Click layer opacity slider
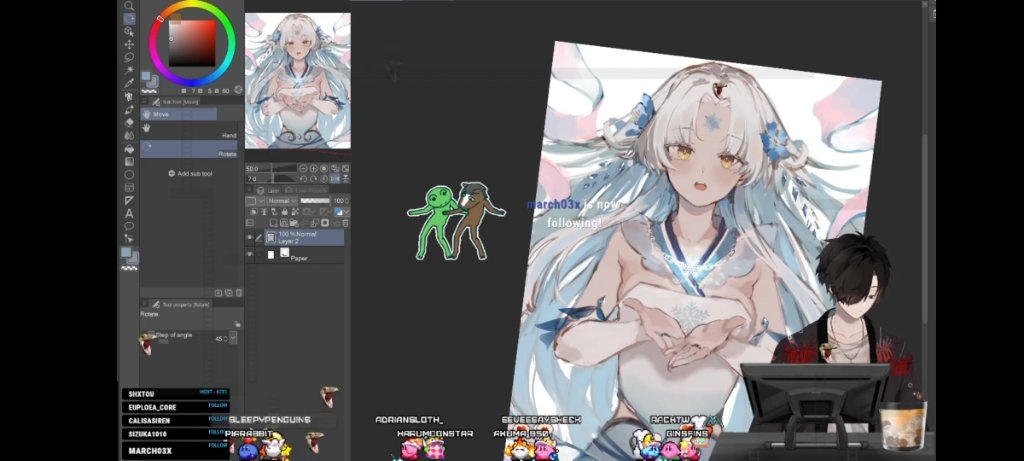This screenshot has height=461, width=1024. click(x=315, y=200)
